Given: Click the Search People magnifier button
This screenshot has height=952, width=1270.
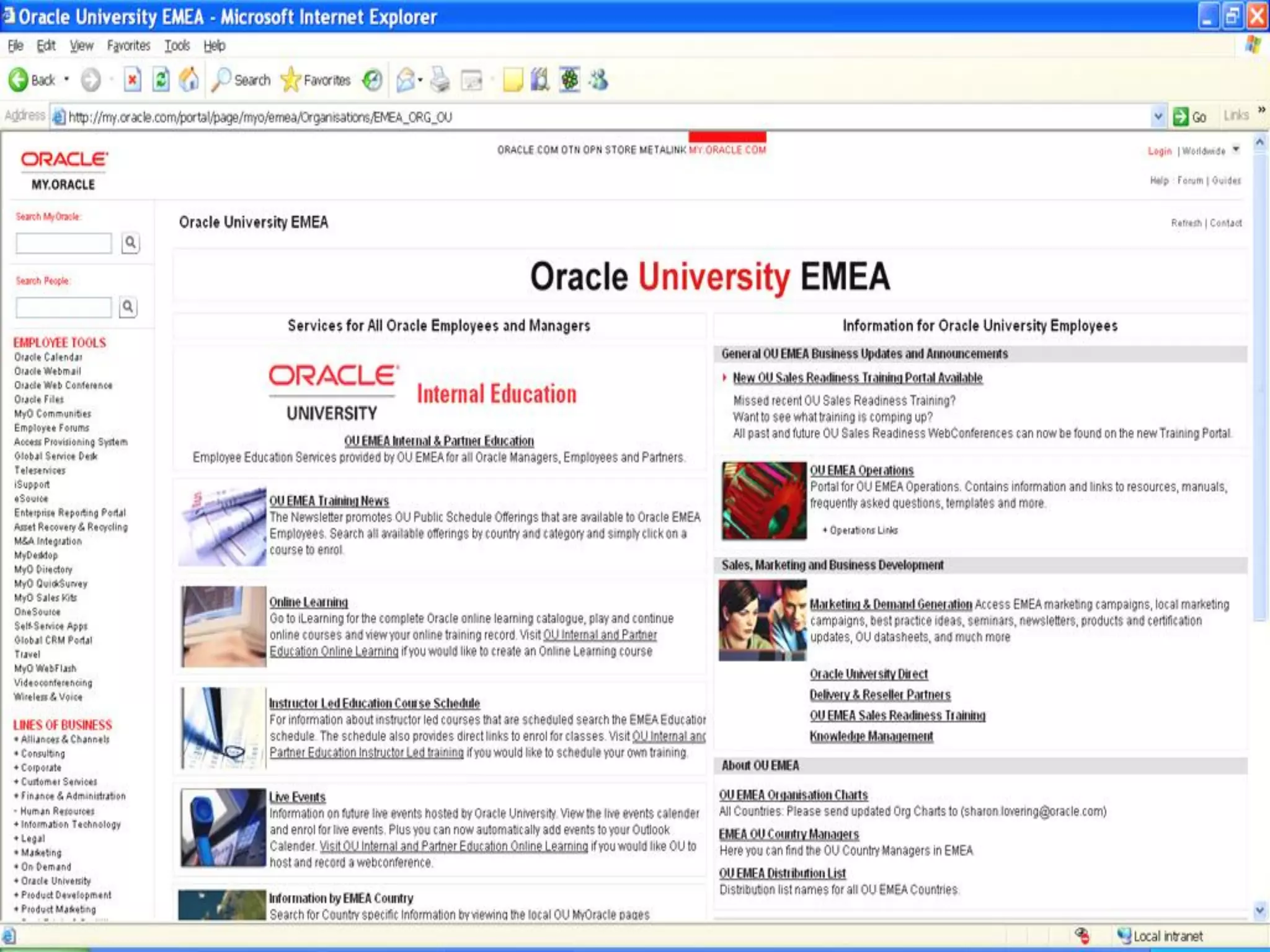Looking at the screenshot, I should (128, 307).
